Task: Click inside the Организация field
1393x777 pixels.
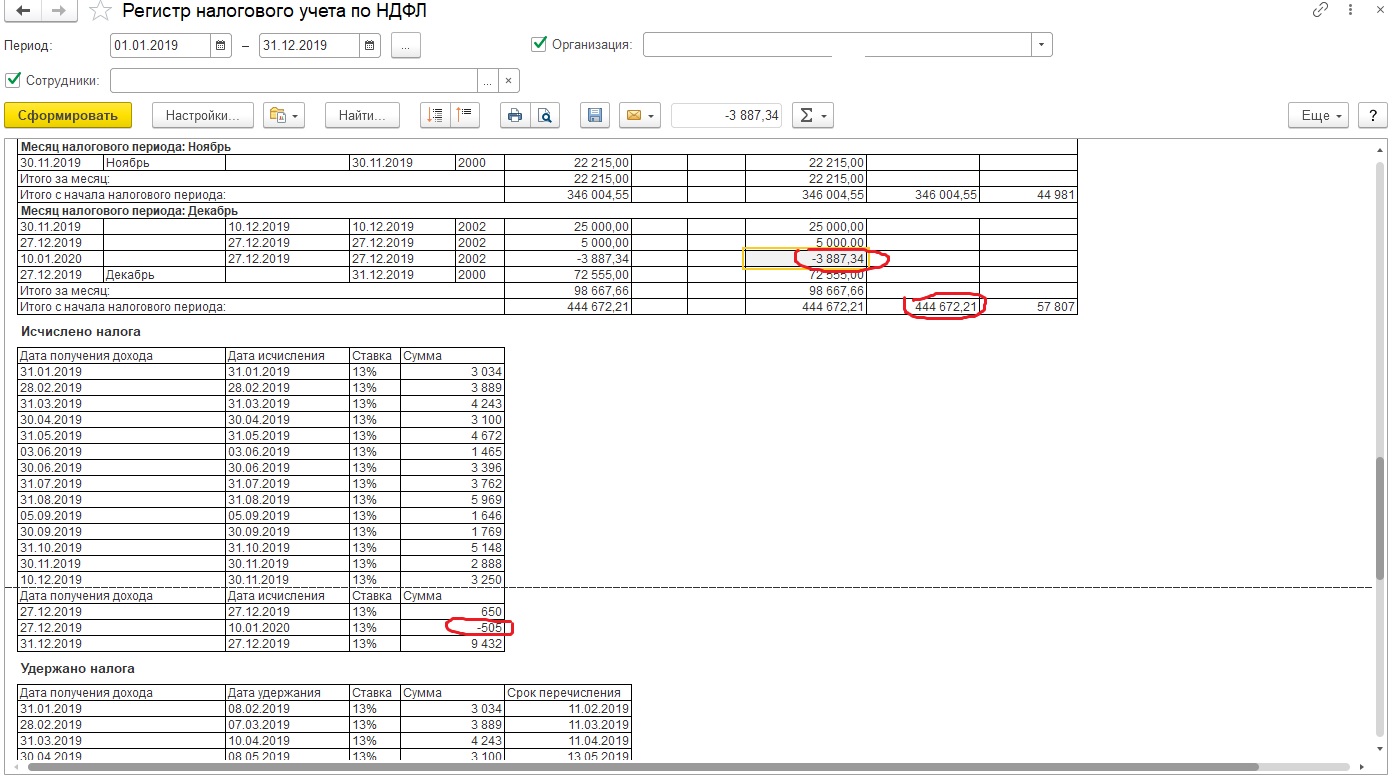Action: click(x=837, y=45)
